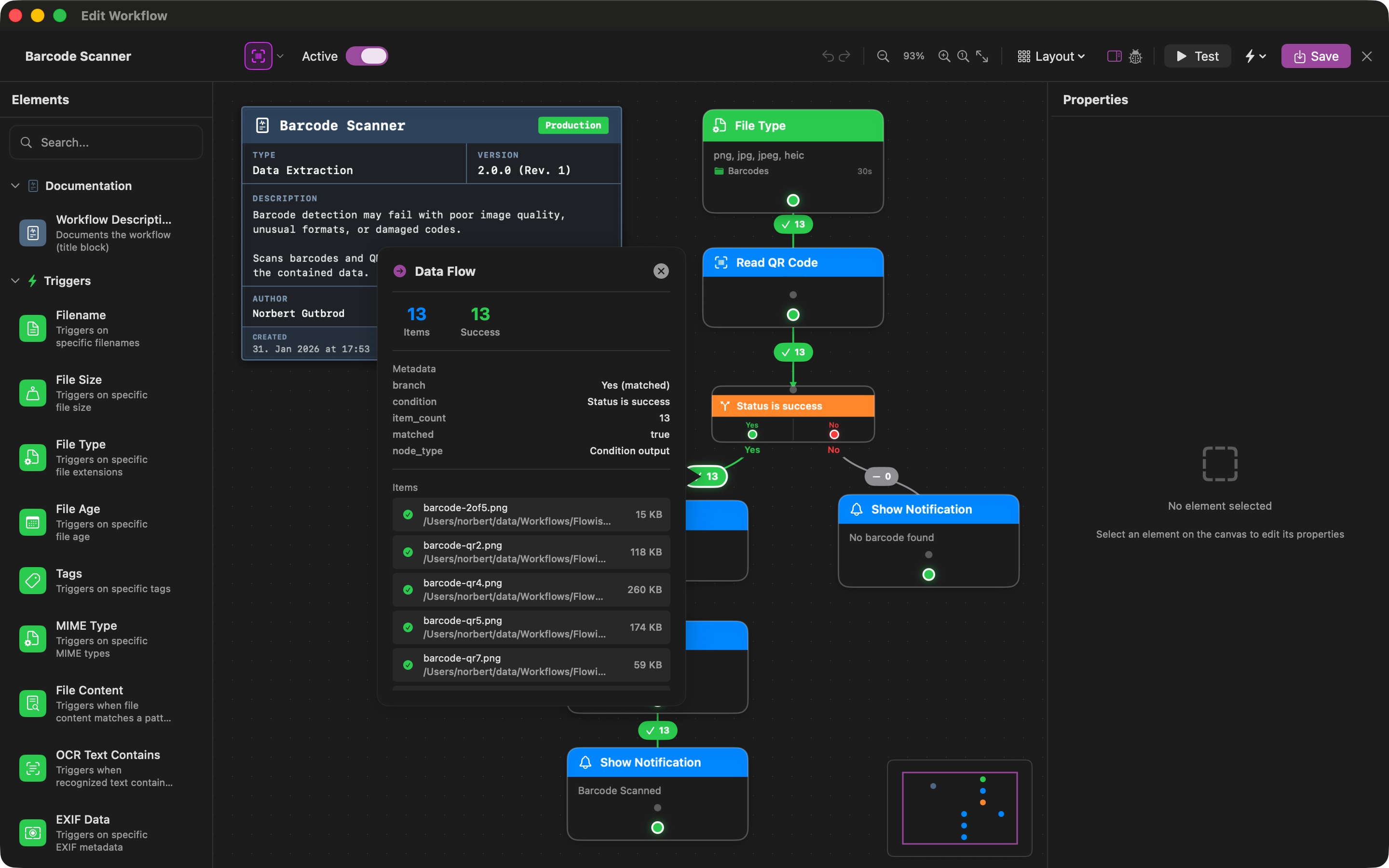Click the workflow minimap thumbnail

pos(959,808)
